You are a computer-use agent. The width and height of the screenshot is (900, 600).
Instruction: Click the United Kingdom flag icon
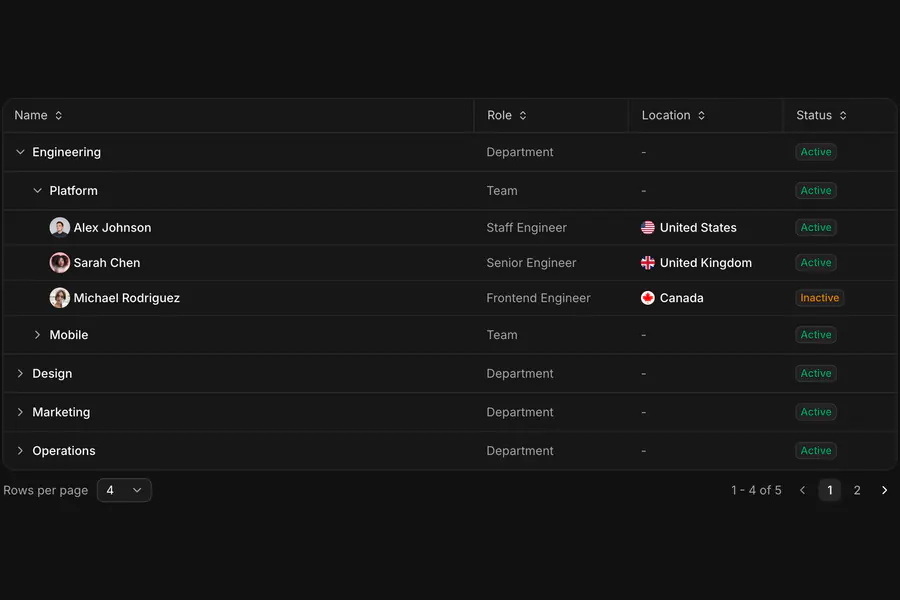tap(647, 262)
